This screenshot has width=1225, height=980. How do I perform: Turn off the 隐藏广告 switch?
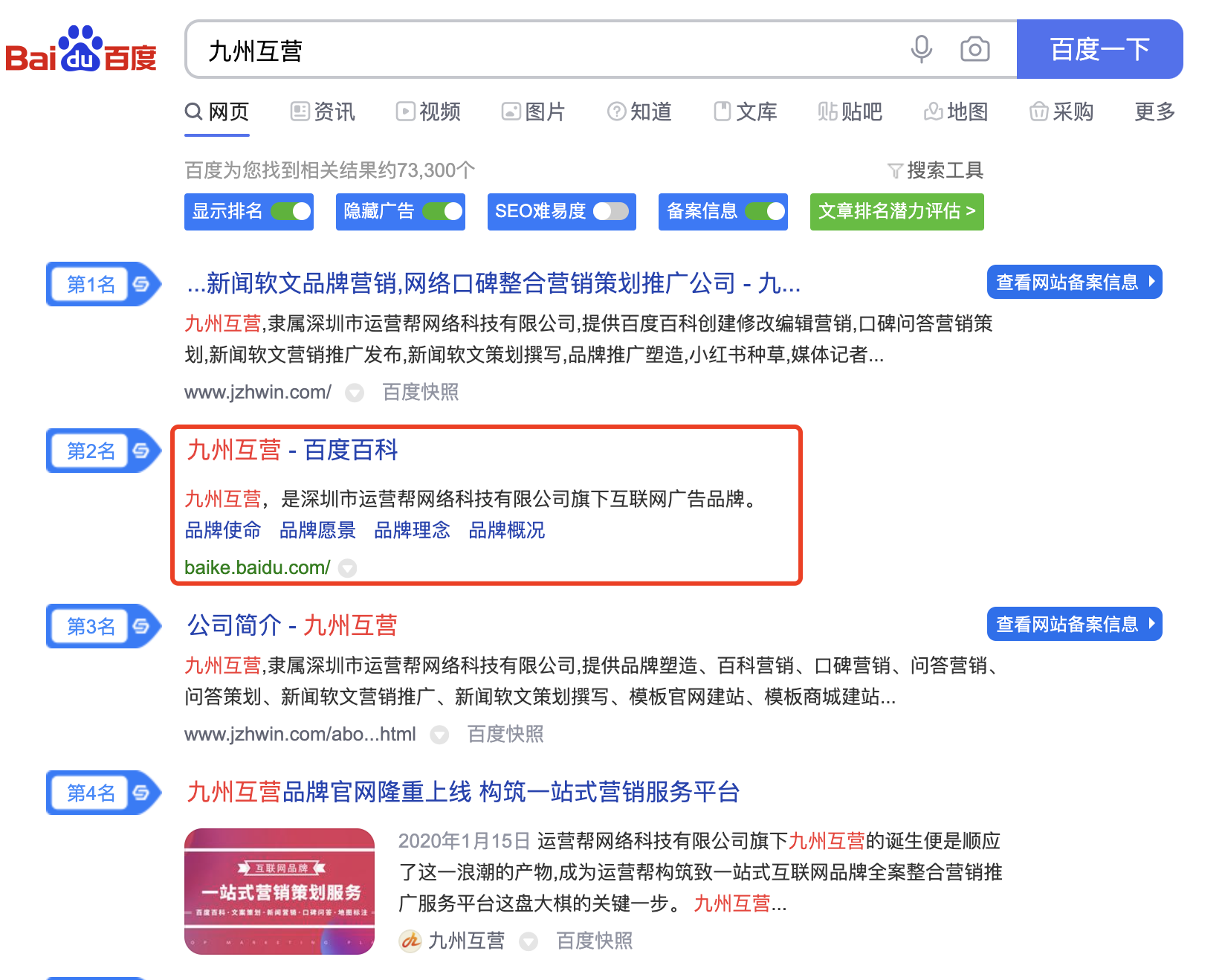444,212
